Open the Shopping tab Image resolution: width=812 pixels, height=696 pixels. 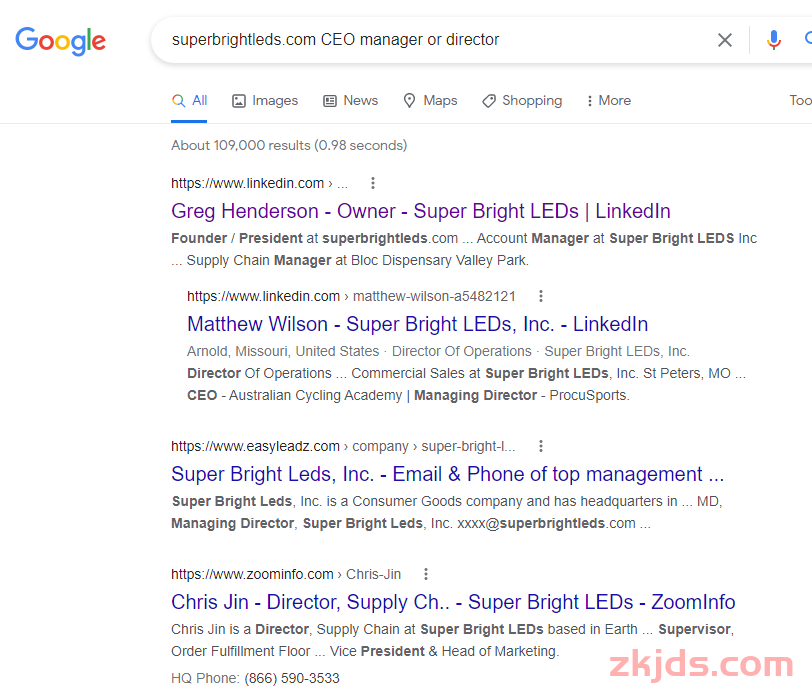pyautogui.click(x=522, y=100)
